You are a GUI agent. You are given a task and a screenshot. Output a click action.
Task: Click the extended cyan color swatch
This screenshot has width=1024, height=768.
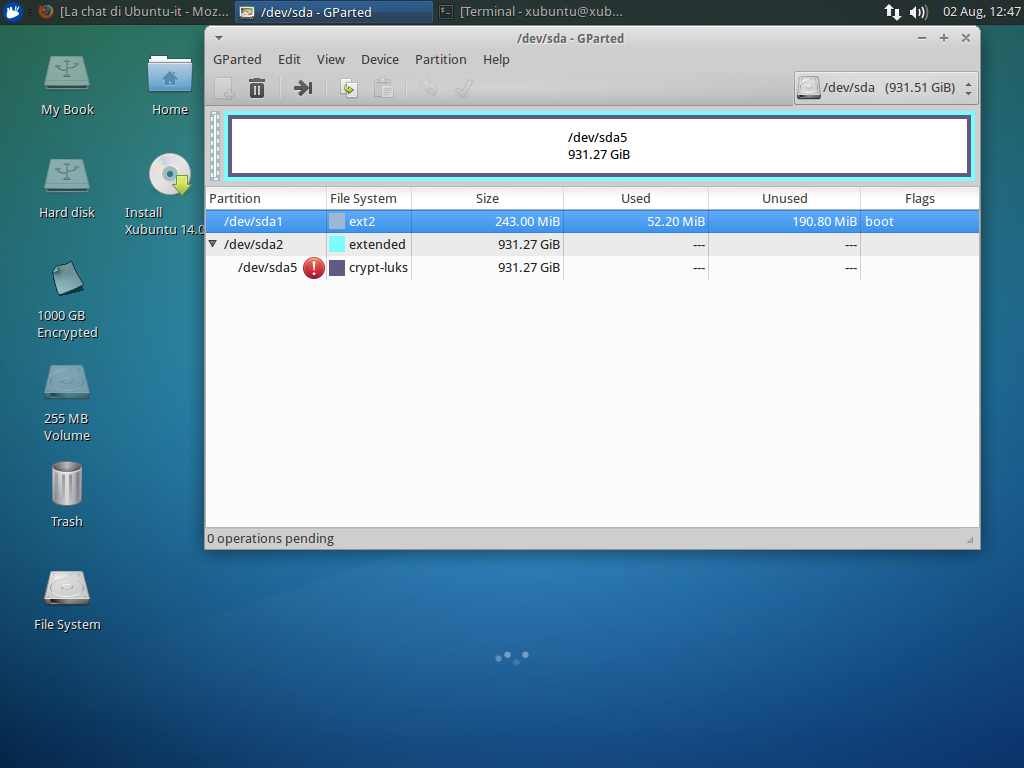click(x=337, y=244)
